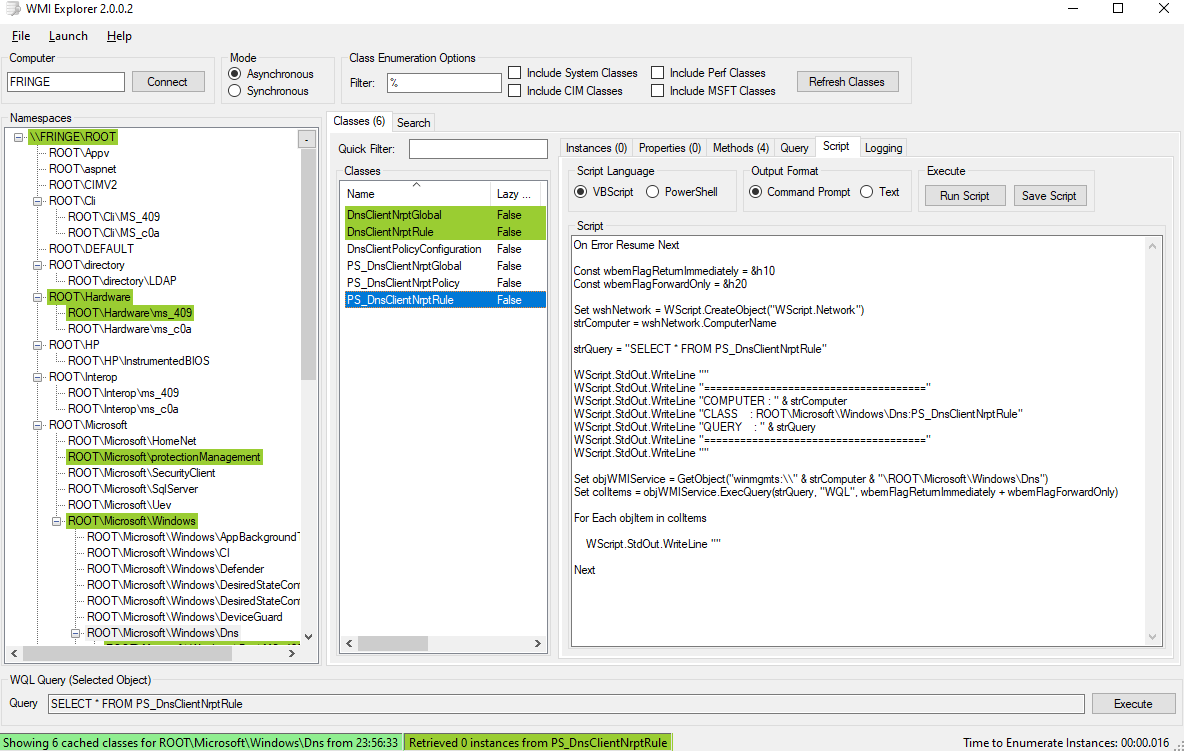Click the Refresh Classes button
1184x751 pixels.
(847, 82)
